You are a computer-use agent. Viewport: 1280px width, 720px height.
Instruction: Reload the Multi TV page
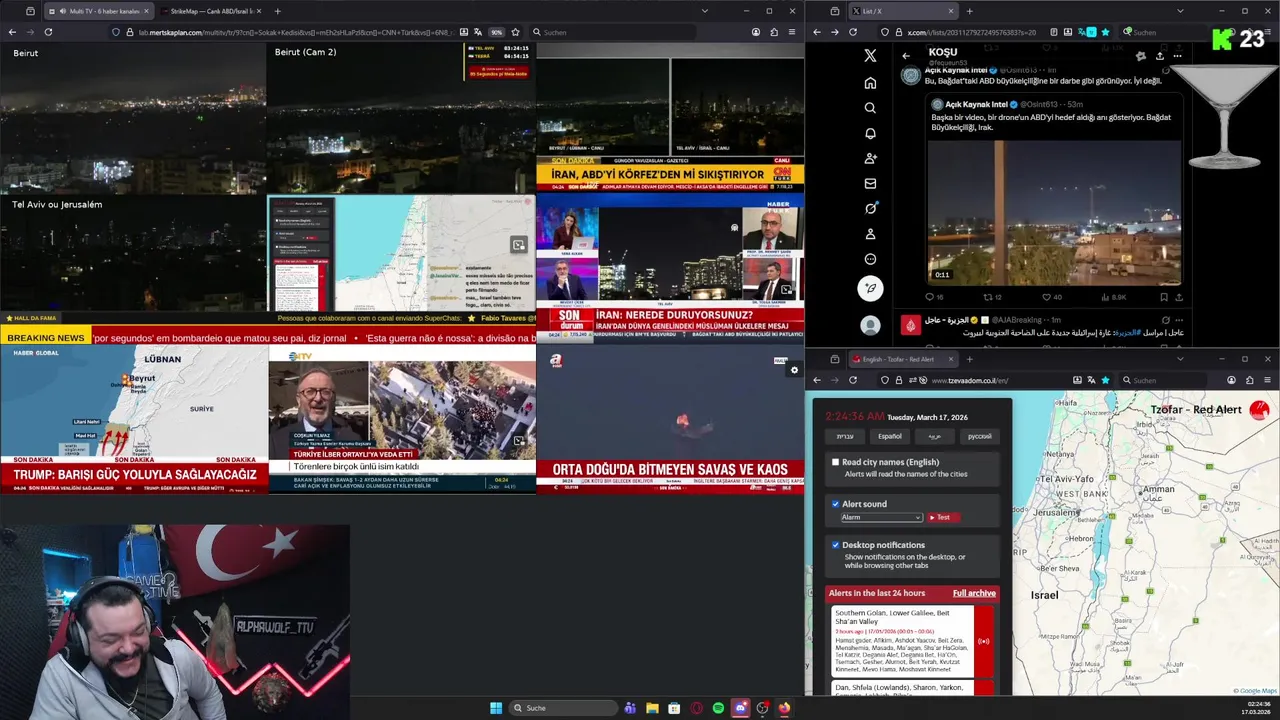point(48,32)
